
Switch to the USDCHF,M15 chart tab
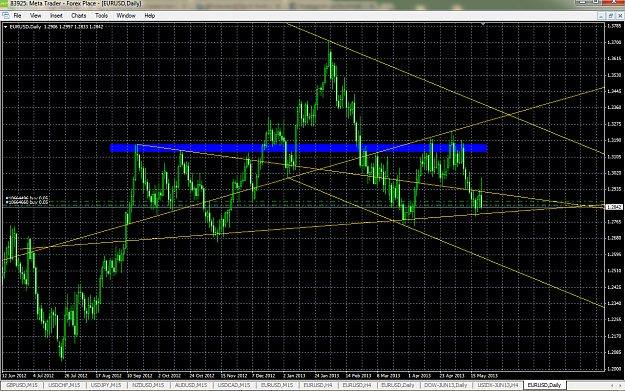(64, 385)
